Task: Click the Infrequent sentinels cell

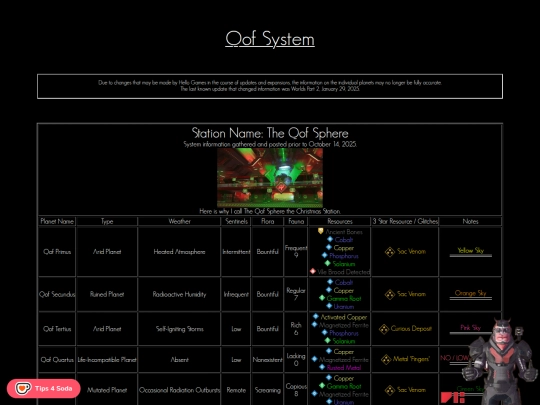Action: pos(236,294)
